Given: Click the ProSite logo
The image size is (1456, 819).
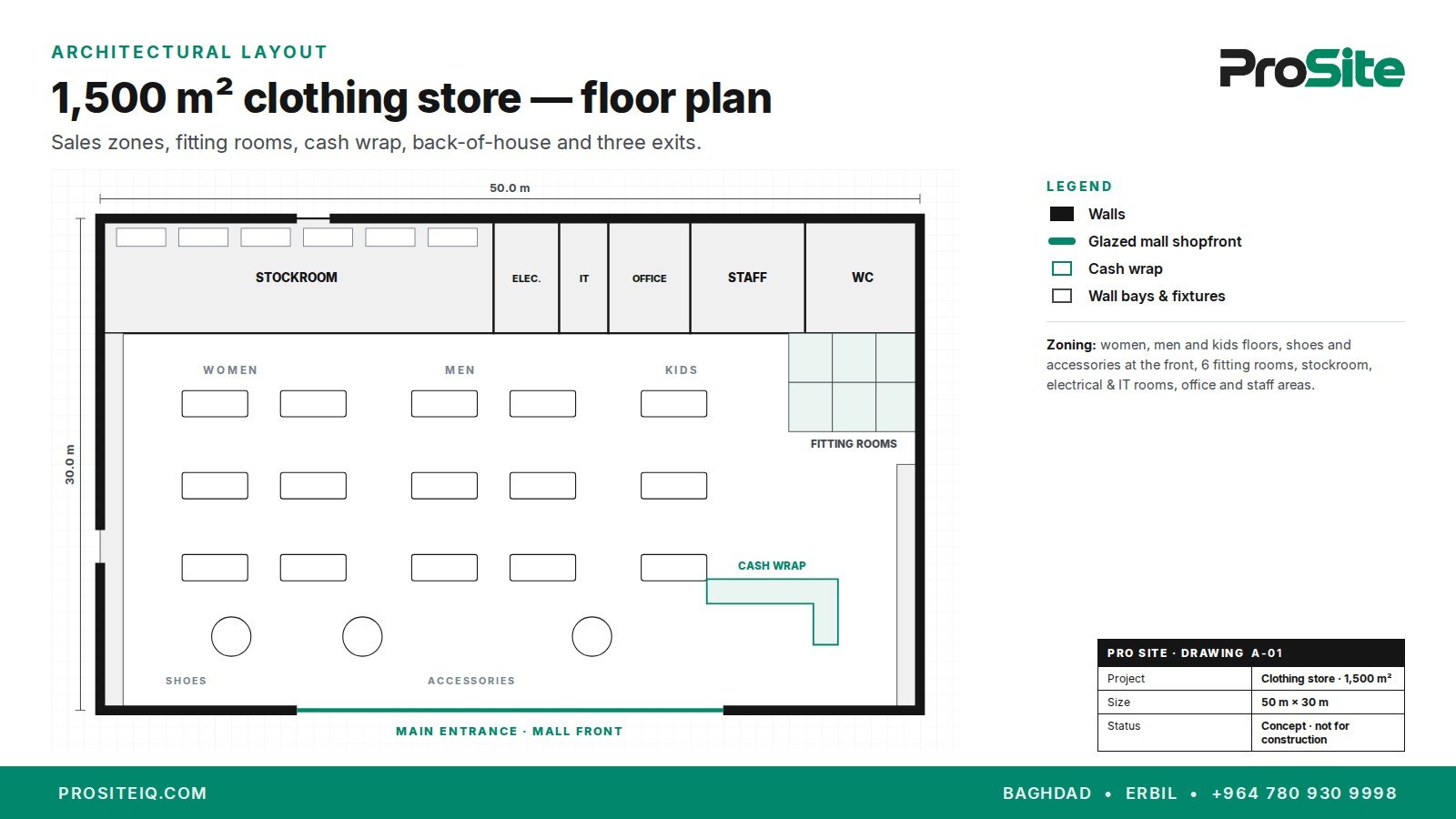Looking at the screenshot, I should [1311, 68].
